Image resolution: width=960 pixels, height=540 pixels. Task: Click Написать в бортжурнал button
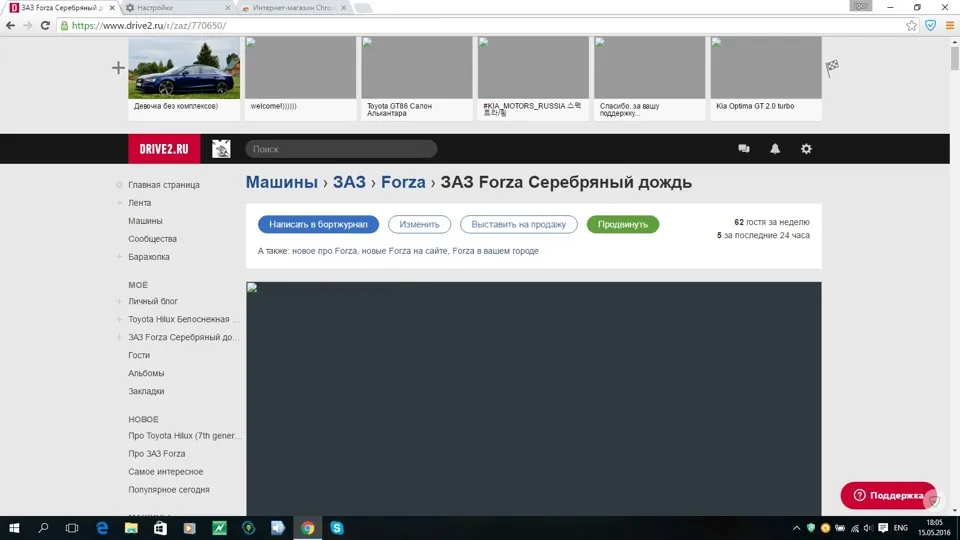pos(318,224)
